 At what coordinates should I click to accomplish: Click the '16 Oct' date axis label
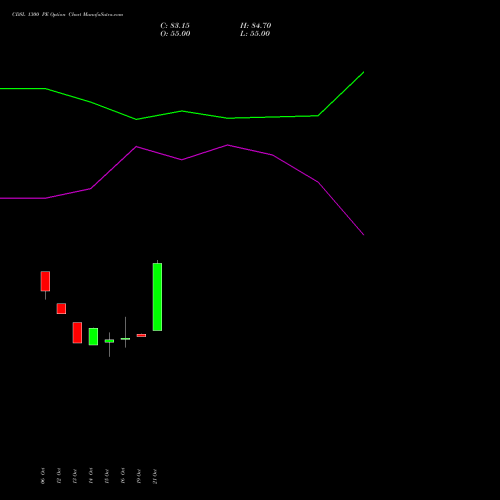pyautogui.click(x=123, y=476)
